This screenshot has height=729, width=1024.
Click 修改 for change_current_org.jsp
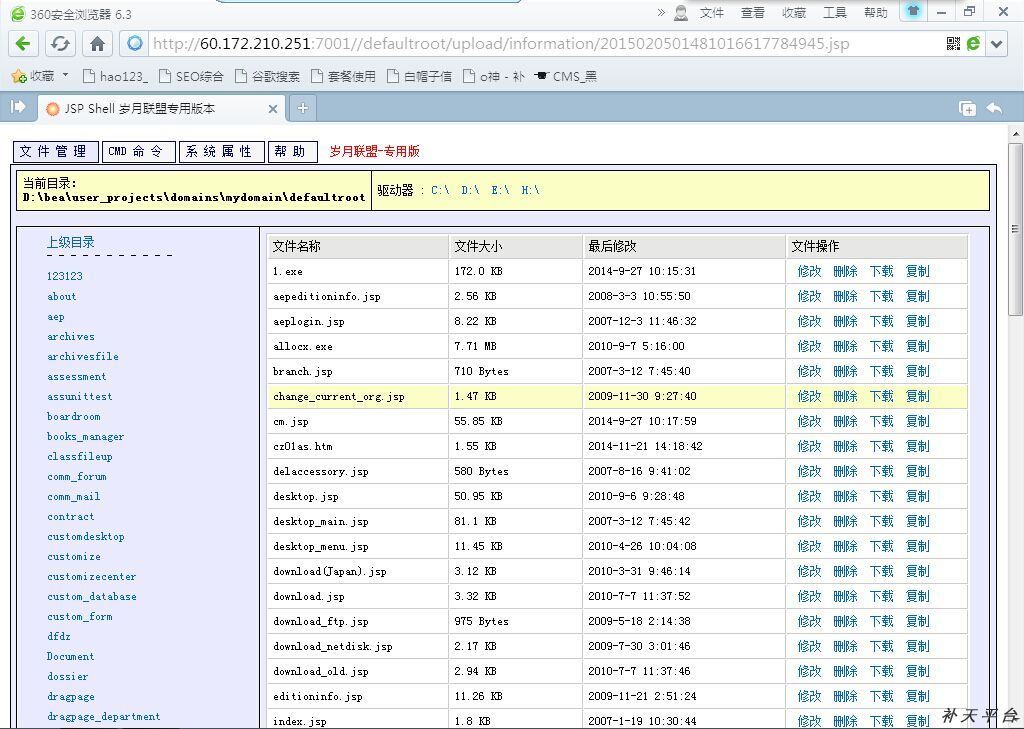pos(809,397)
